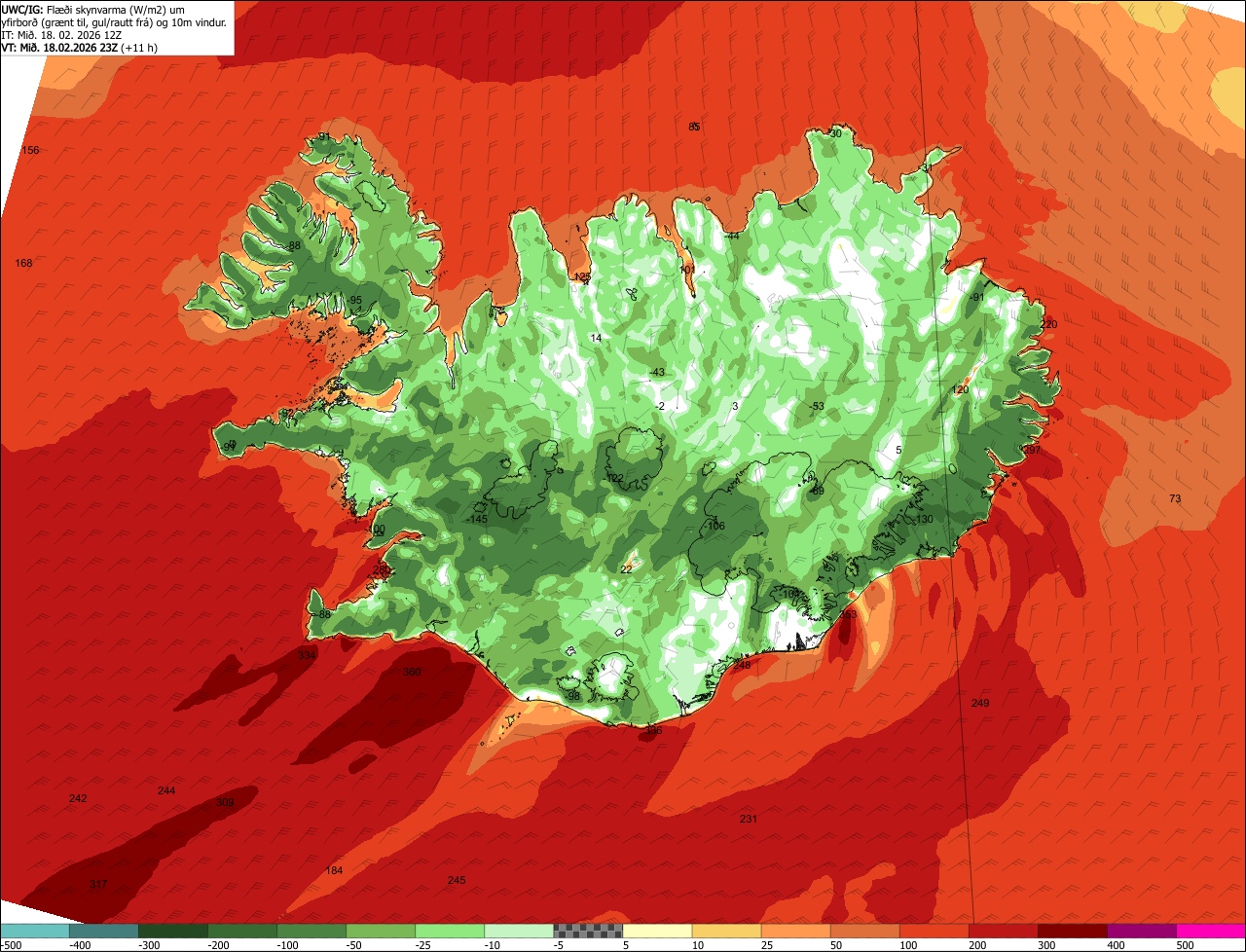1246x952 pixels.
Task: Click the dark maroon 300 to 400 legend swatch
Action: coord(1072,931)
